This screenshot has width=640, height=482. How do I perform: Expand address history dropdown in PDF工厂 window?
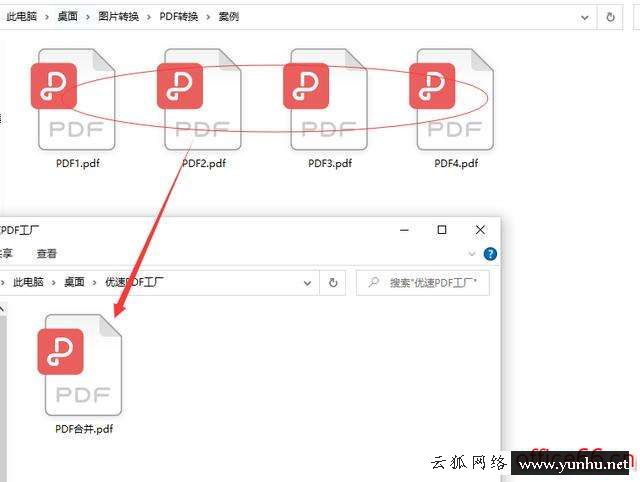(307, 283)
